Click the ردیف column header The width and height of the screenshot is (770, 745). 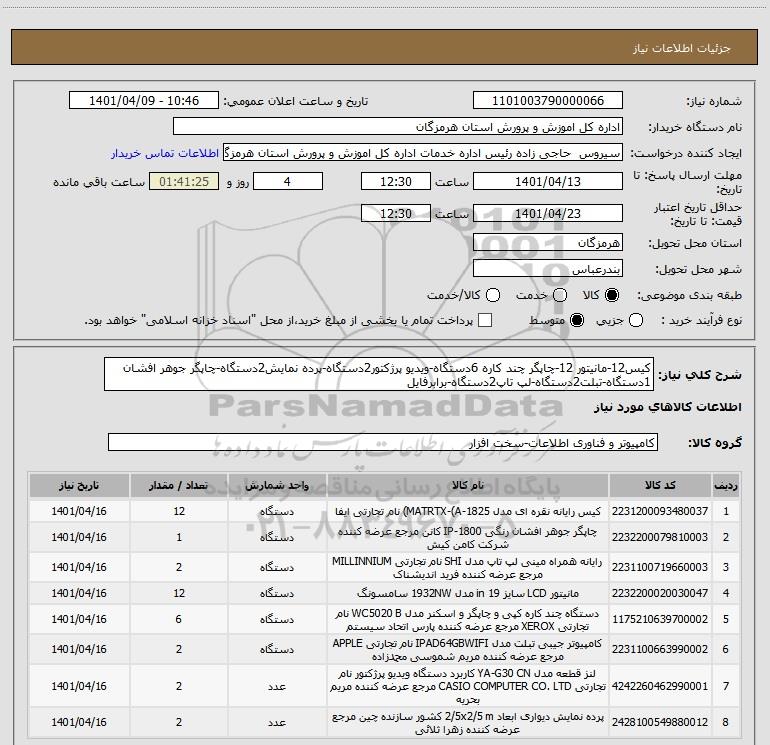[726, 485]
